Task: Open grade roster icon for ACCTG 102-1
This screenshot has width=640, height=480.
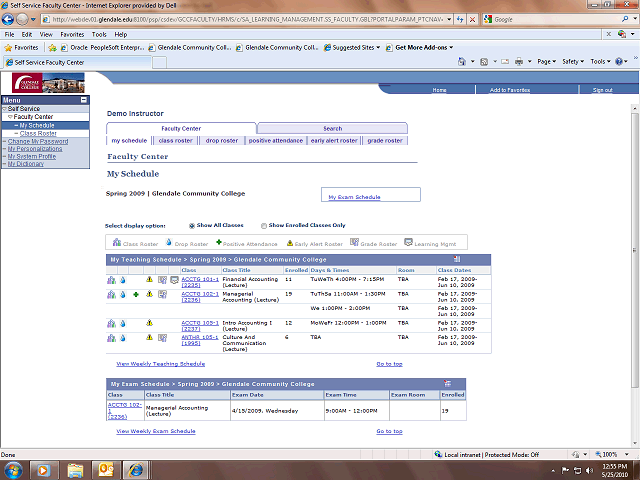Action: 162,295
